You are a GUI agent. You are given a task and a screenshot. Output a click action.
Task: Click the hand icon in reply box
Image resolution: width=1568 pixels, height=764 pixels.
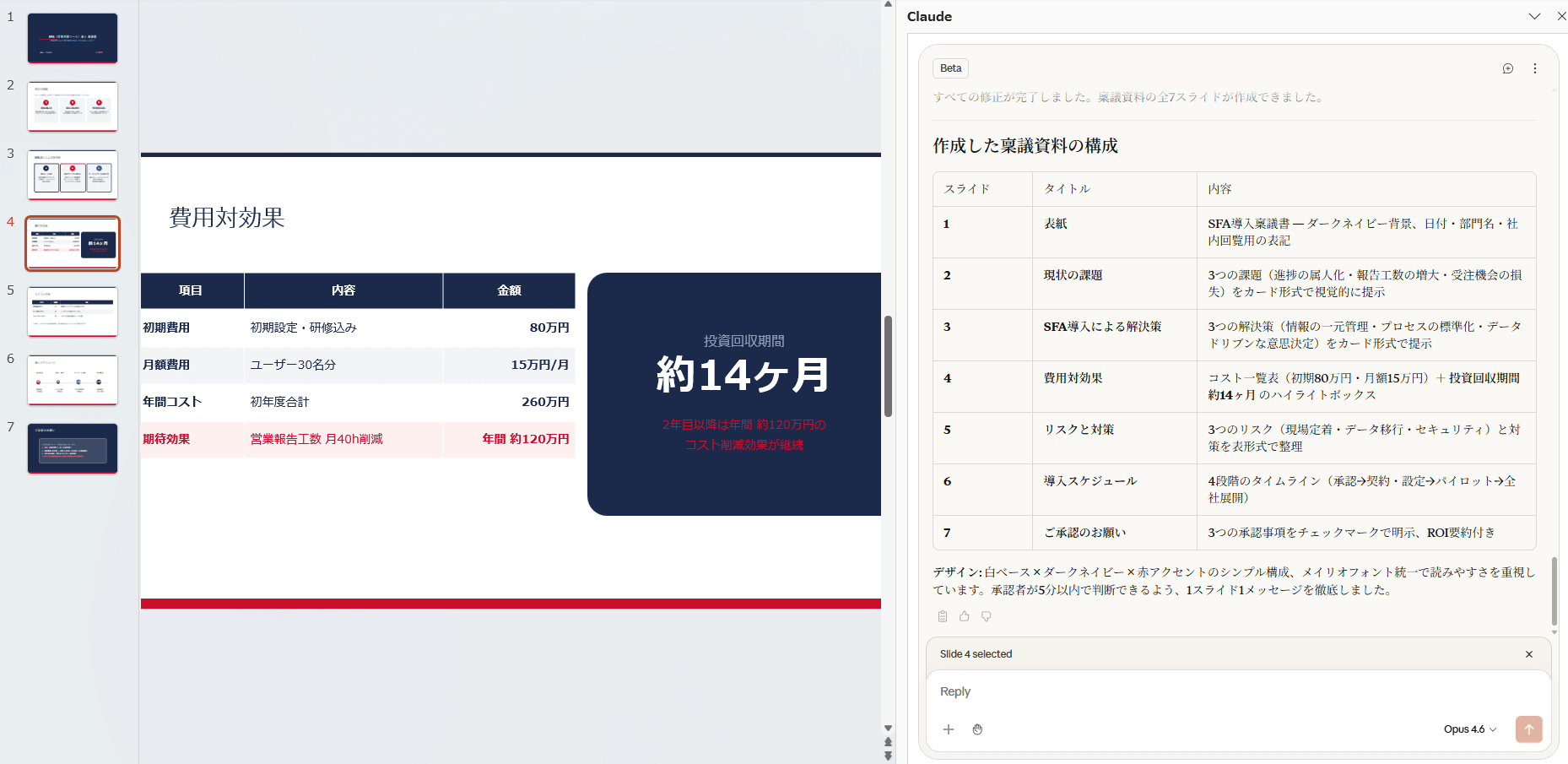tap(977, 729)
